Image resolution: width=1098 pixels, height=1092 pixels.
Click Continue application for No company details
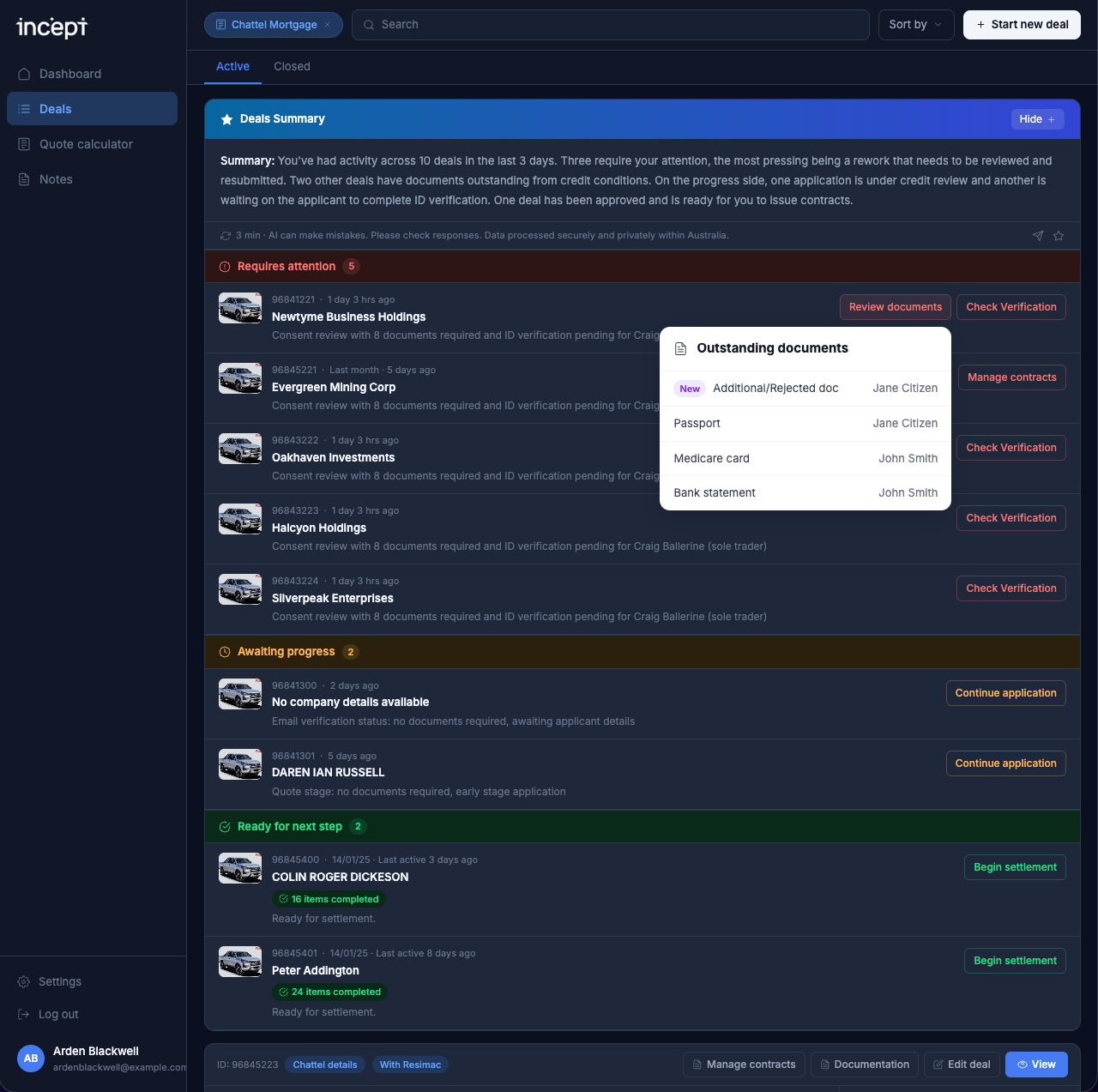[x=1005, y=693]
